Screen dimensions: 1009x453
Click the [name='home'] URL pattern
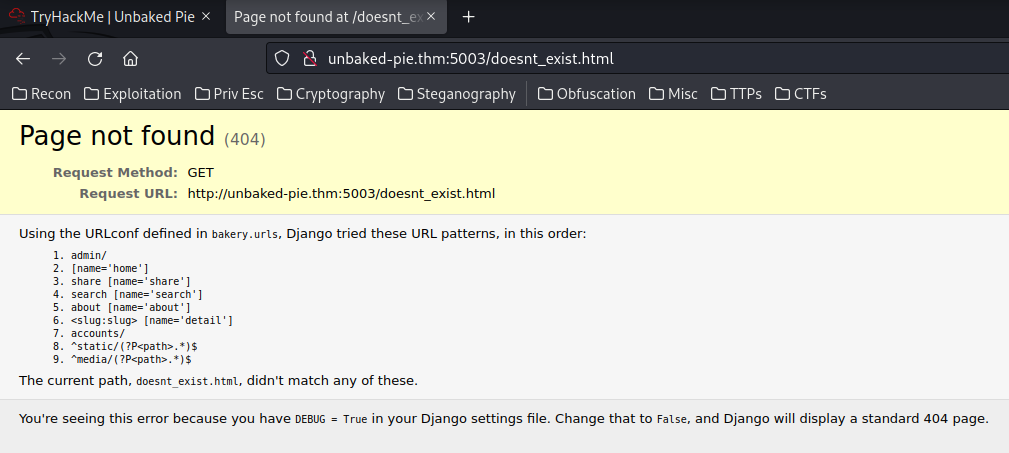coord(110,268)
